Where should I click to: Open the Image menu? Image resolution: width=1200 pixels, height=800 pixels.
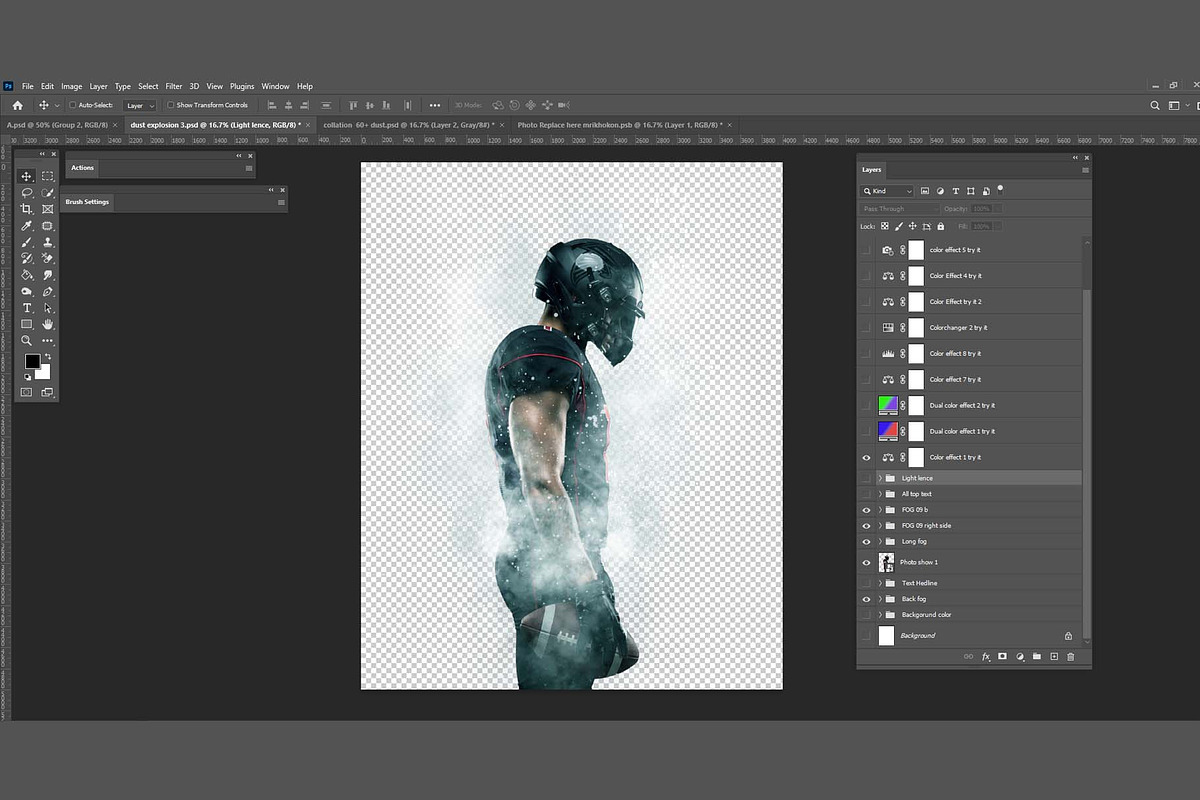(71, 87)
